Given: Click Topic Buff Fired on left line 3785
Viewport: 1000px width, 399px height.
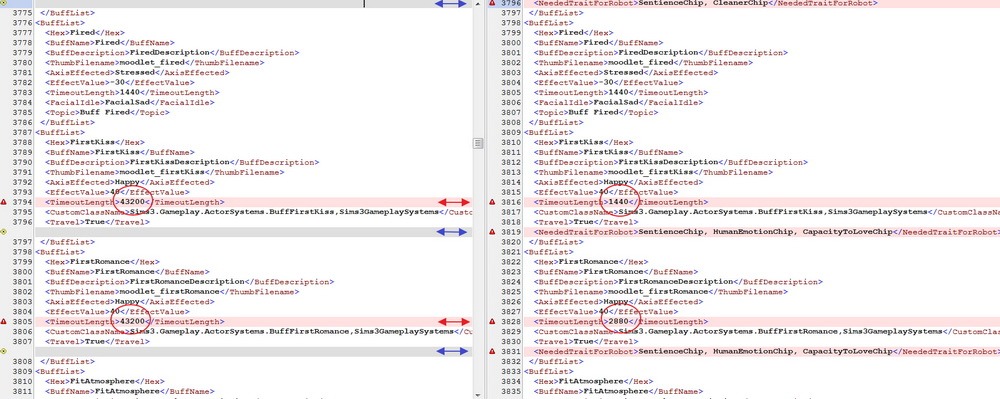Looking at the screenshot, I should (x=107, y=113).
